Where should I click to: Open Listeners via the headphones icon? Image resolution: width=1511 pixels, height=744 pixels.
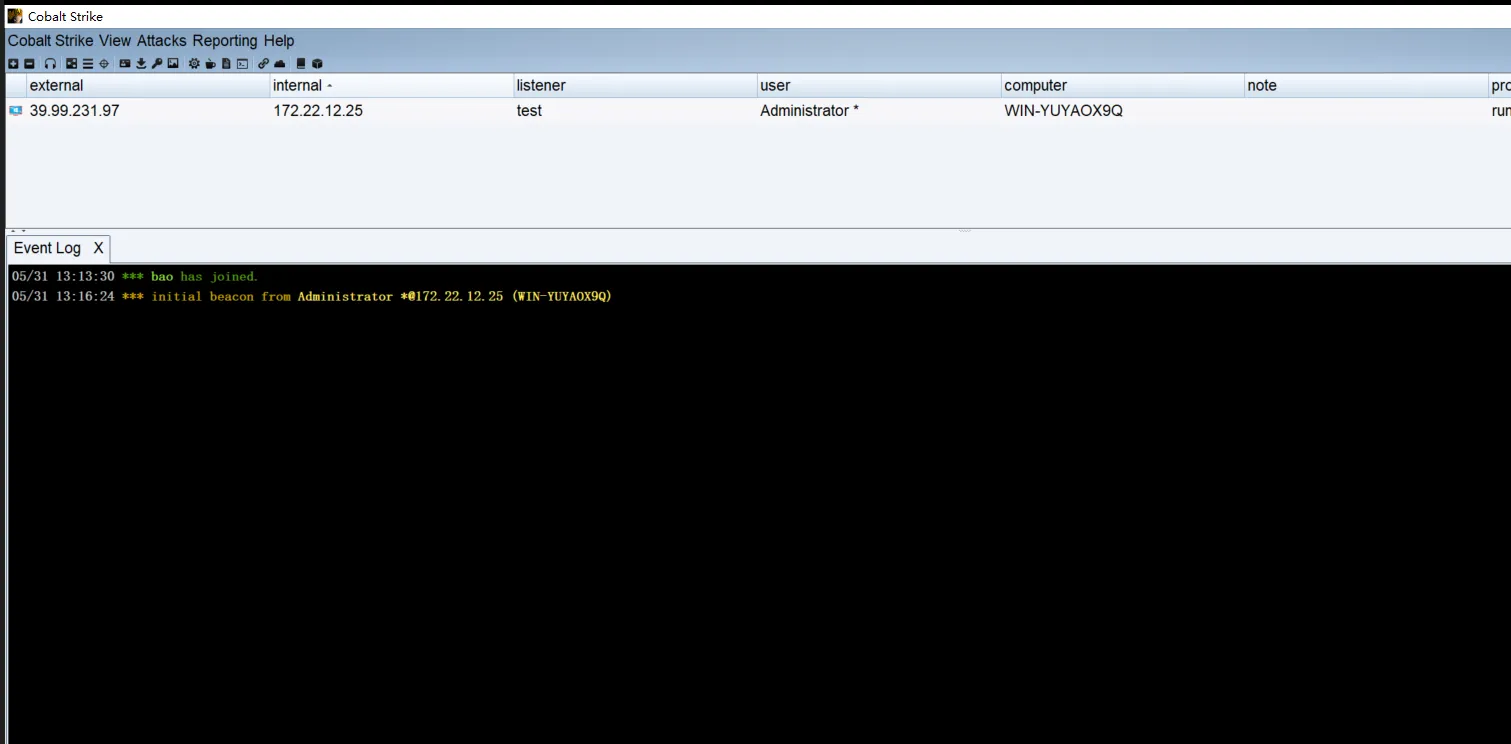(50, 64)
